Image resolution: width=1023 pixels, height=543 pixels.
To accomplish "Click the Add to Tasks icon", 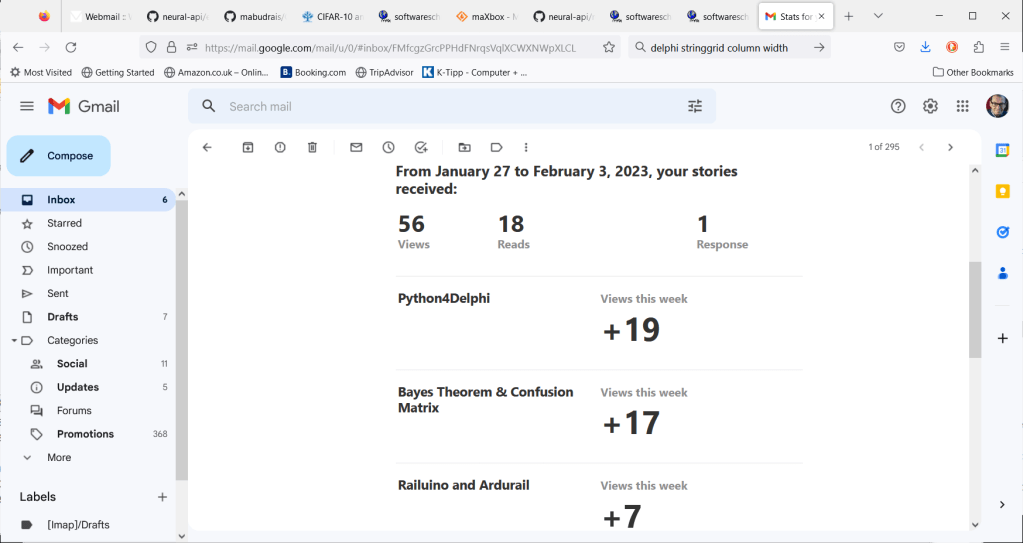I will tap(421, 147).
